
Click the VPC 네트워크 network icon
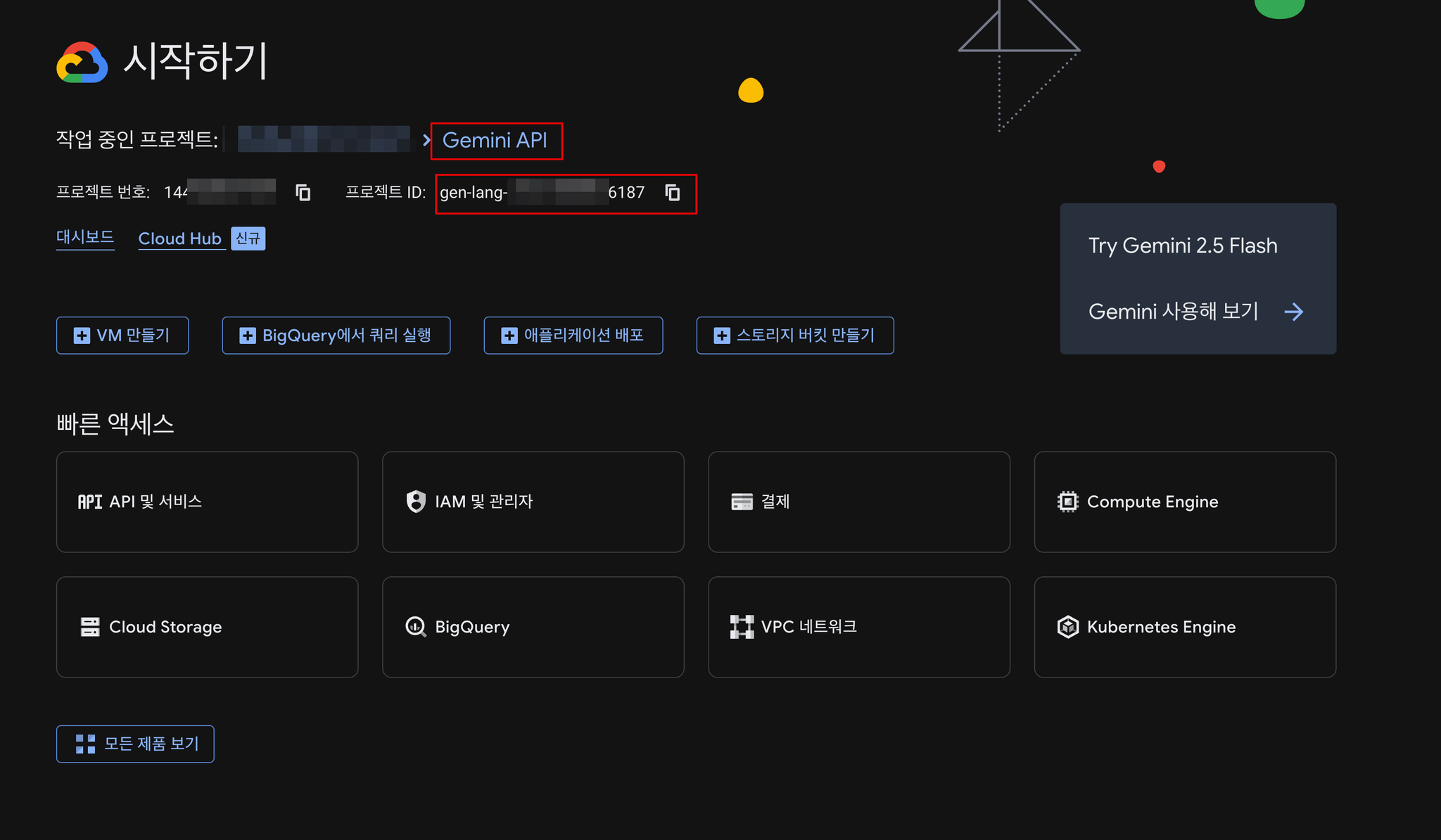tap(742, 627)
